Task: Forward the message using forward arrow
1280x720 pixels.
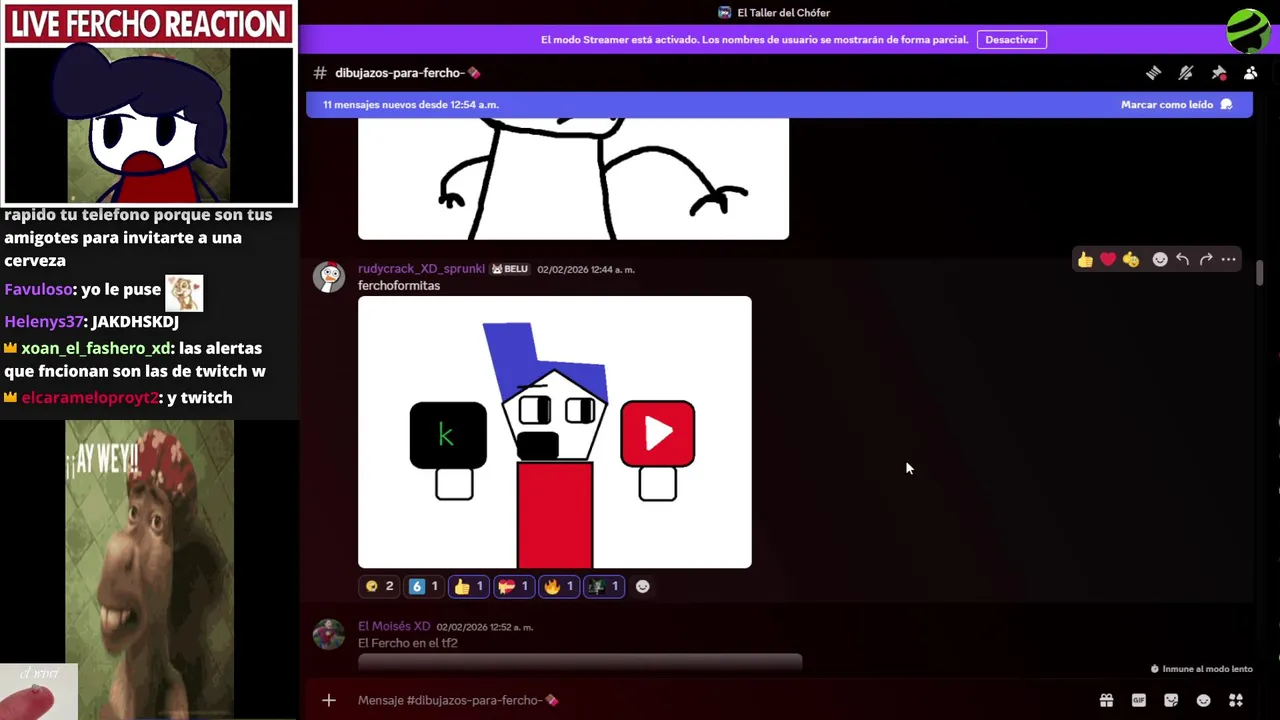Action: 1206,260
